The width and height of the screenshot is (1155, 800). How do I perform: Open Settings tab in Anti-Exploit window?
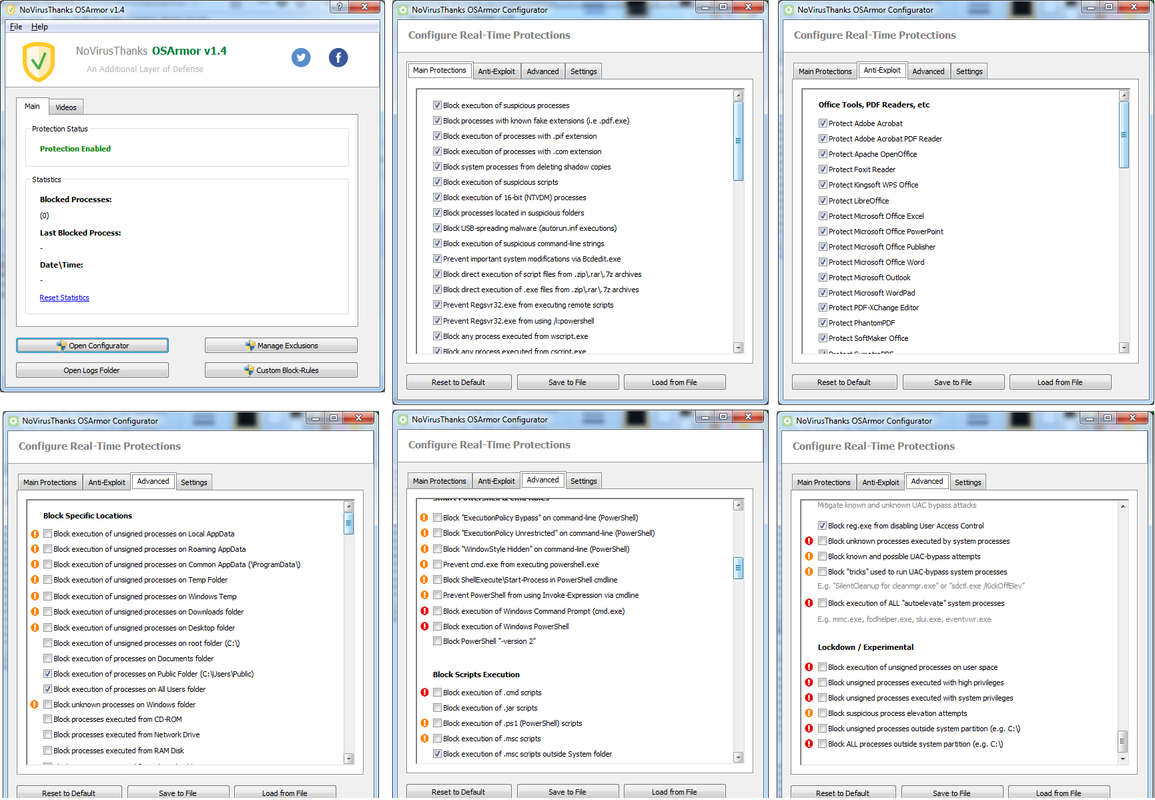pos(969,71)
